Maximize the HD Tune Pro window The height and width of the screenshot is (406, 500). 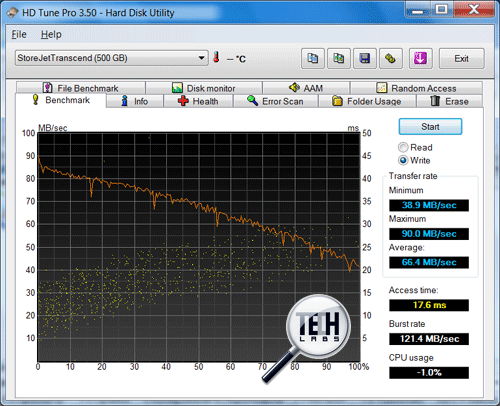click(x=442, y=10)
